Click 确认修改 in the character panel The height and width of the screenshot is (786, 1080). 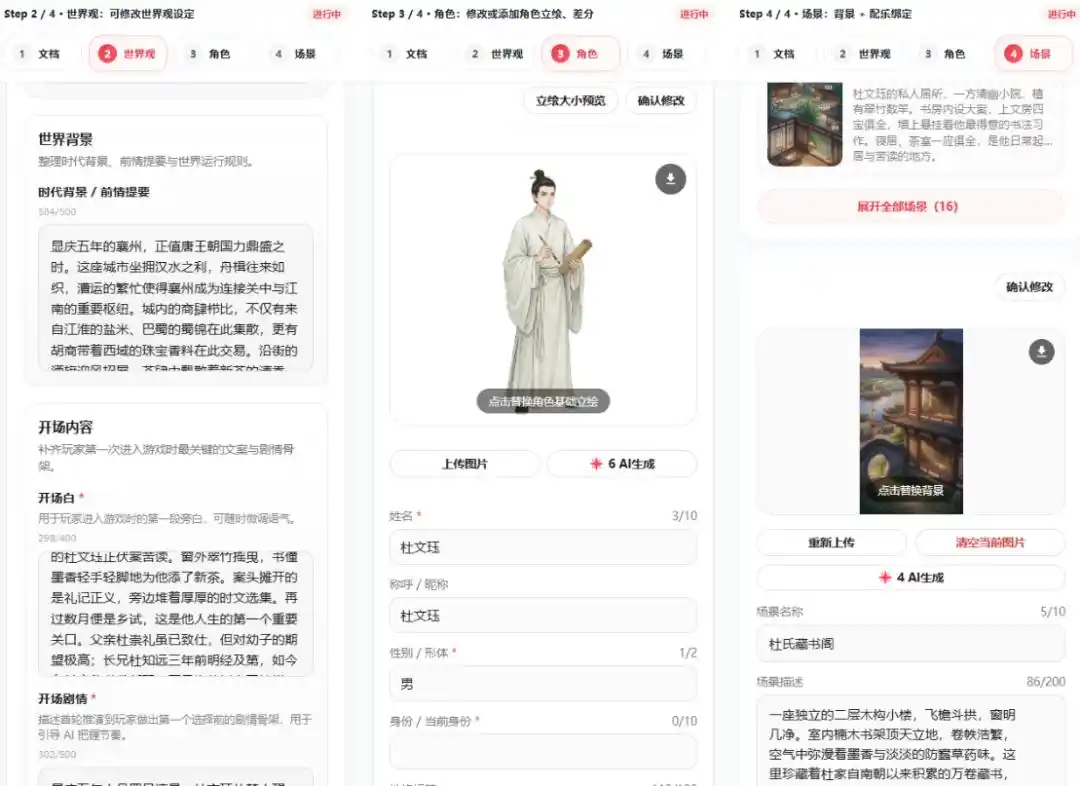point(661,101)
